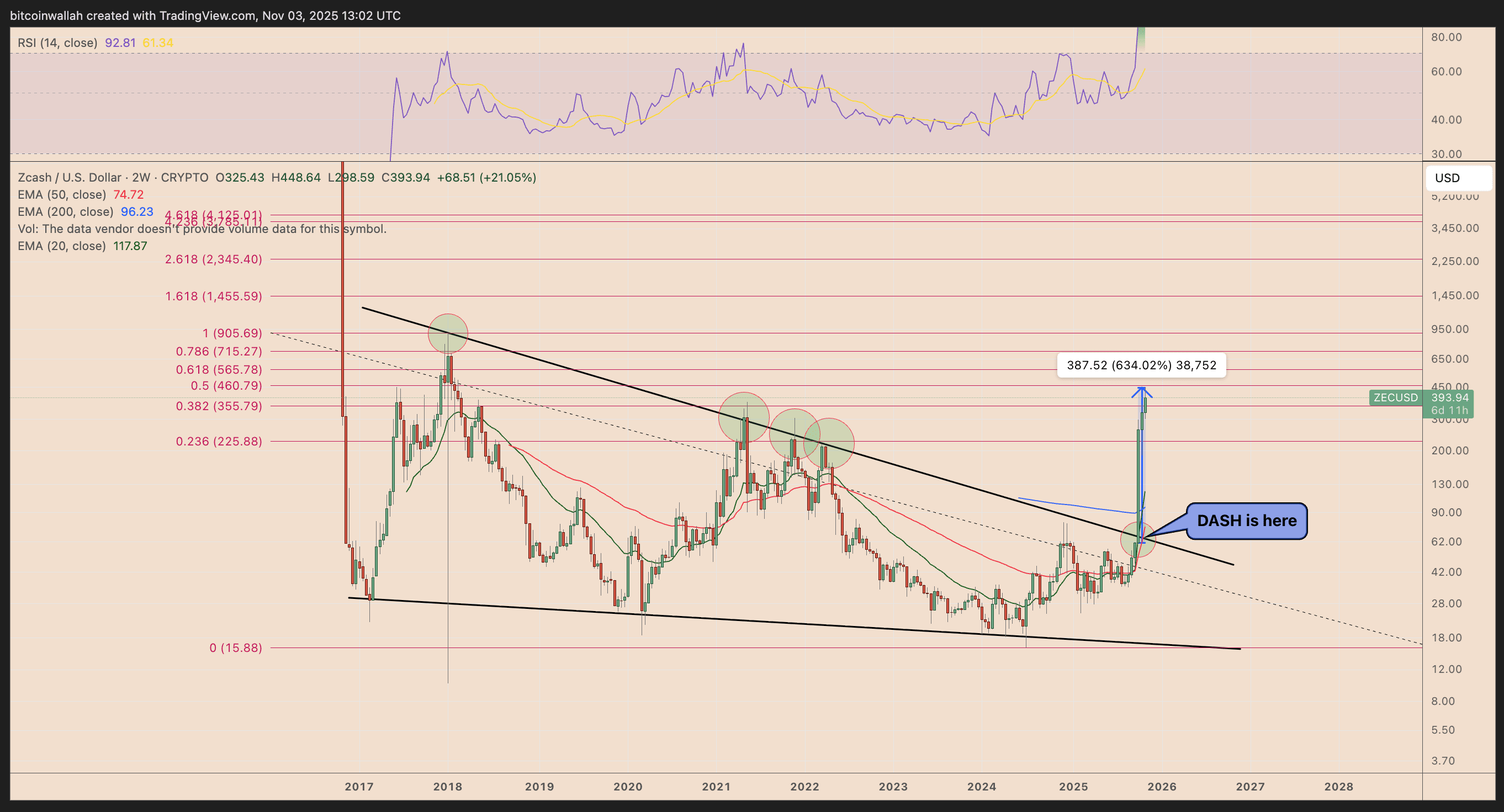Click the EMA (200, close) legend entry
Screen dimensions: 1504x812
click(65, 212)
